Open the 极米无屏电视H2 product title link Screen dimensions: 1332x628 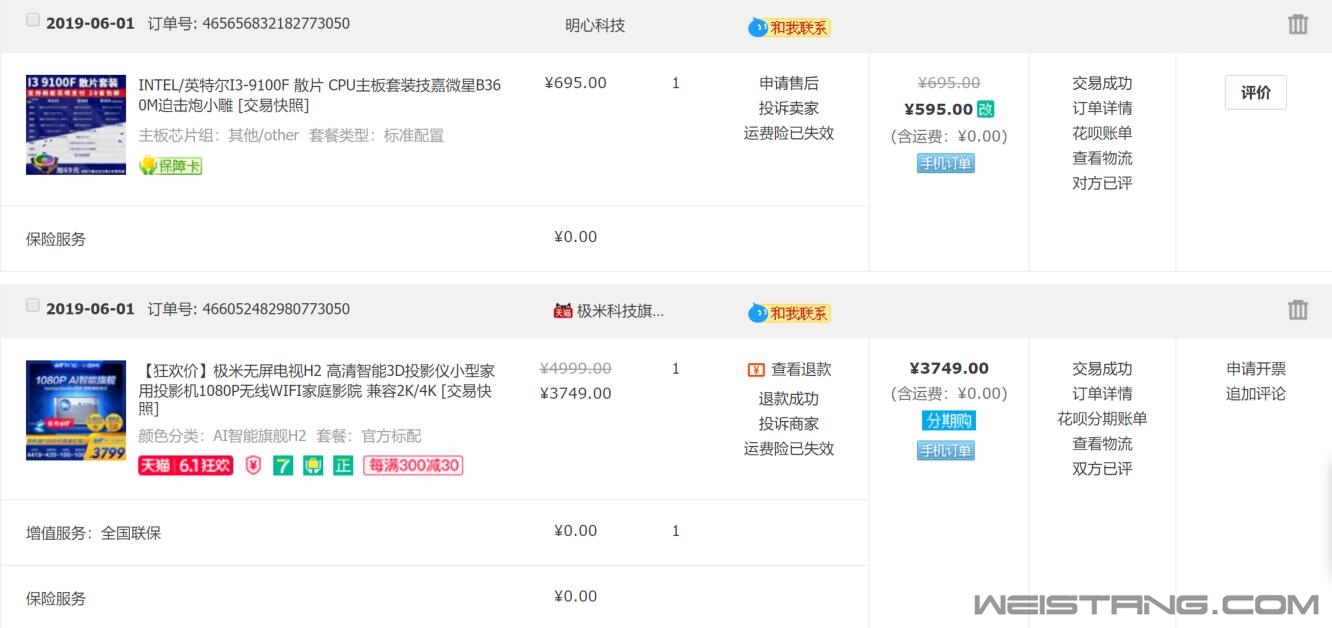point(316,390)
